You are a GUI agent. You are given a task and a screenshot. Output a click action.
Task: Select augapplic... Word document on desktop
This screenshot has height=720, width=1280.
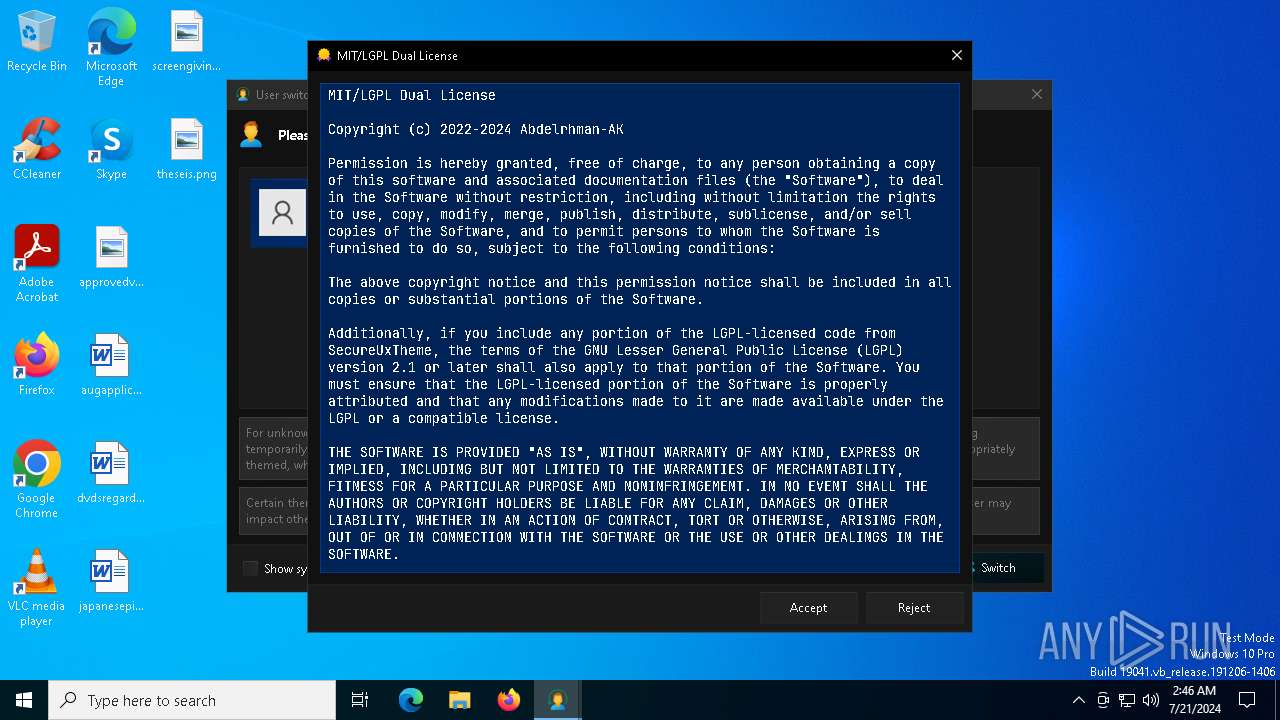click(111, 366)
